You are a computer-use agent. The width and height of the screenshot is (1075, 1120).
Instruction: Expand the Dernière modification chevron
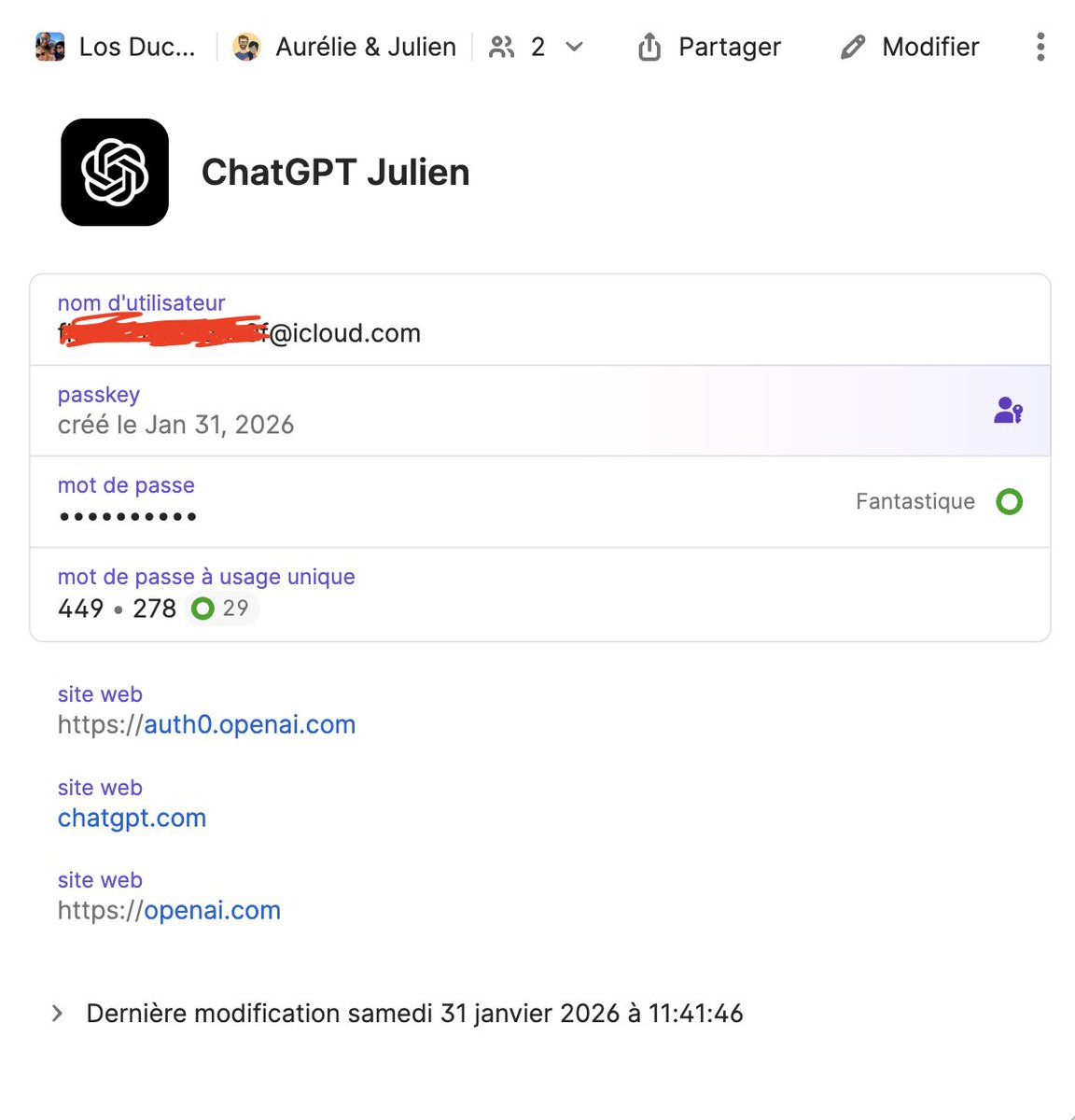tap(57, 1014)
